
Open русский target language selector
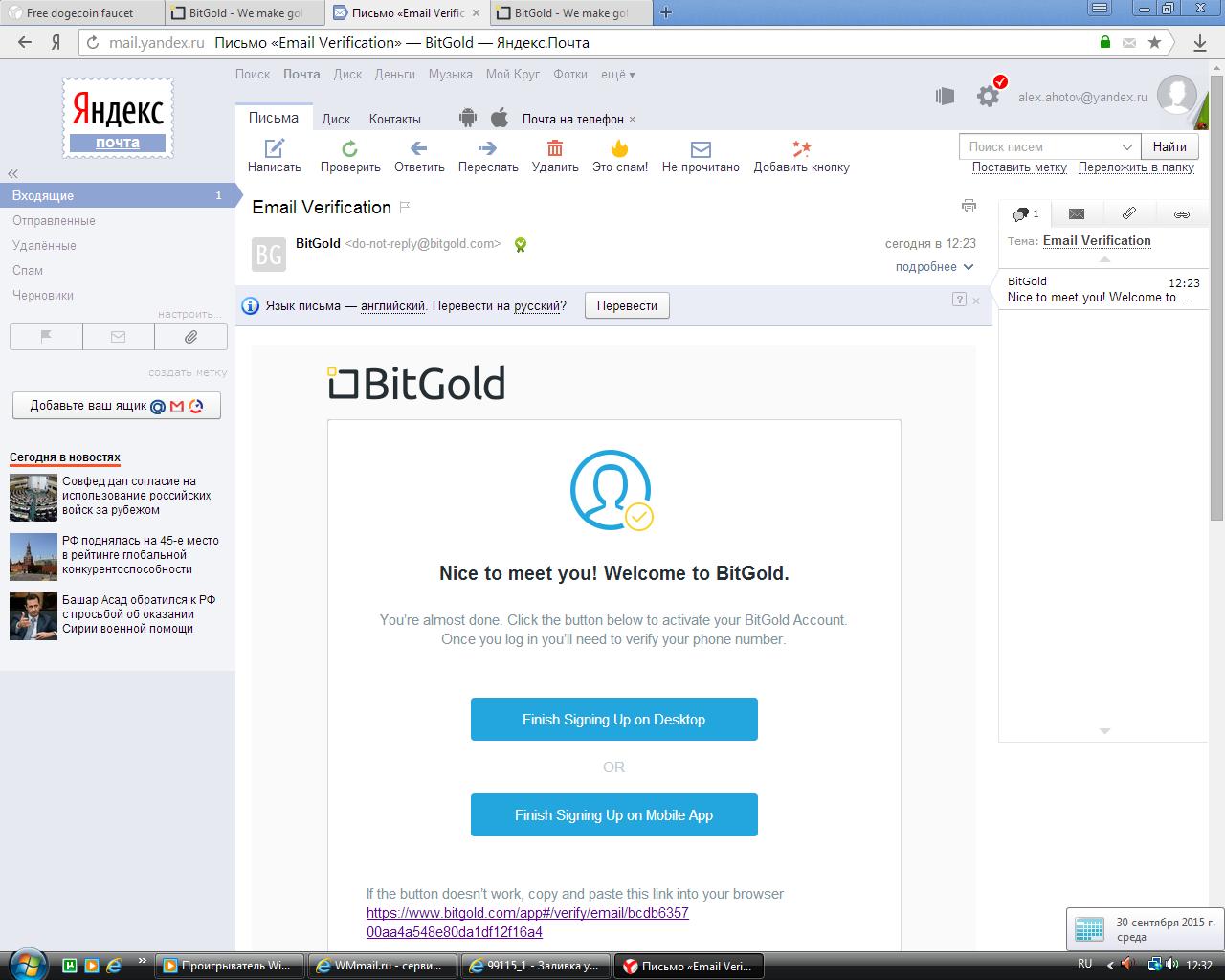coord(536,306)
